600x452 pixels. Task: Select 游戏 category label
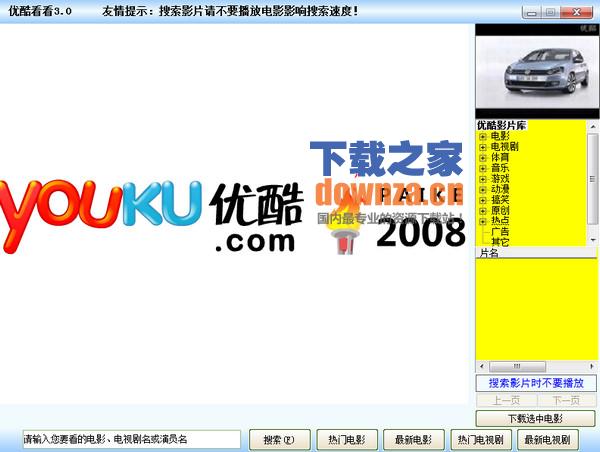(x=500, y=179)
